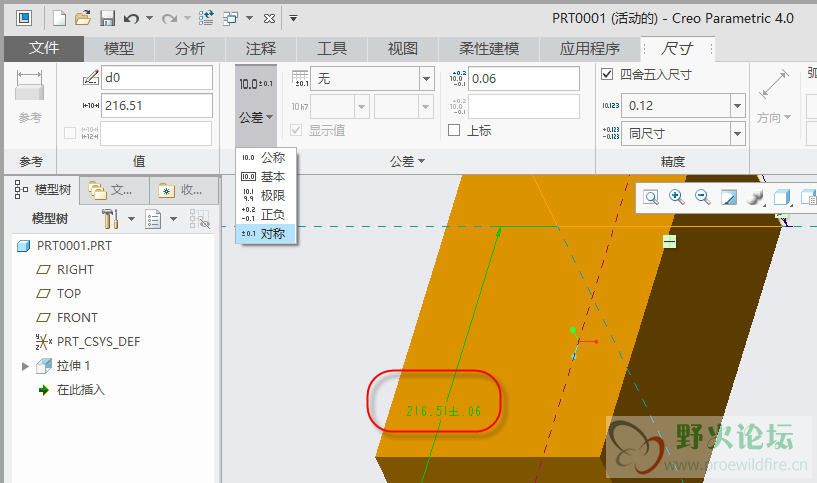
Task: Switch to the 应用程序 ribbon tab
Action: tap(590, 48)
